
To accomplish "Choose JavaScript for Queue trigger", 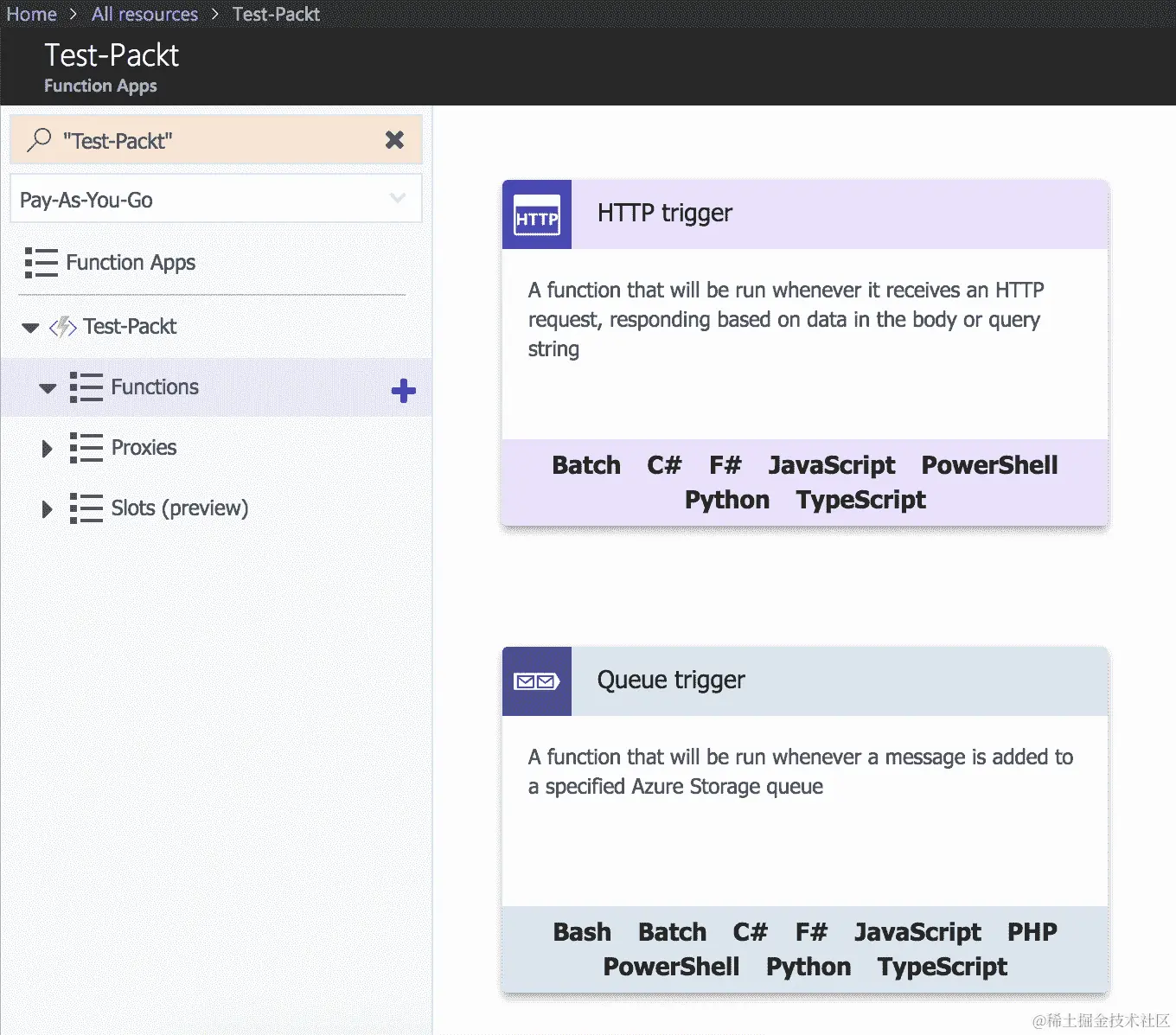I will (x=917, y=932).
